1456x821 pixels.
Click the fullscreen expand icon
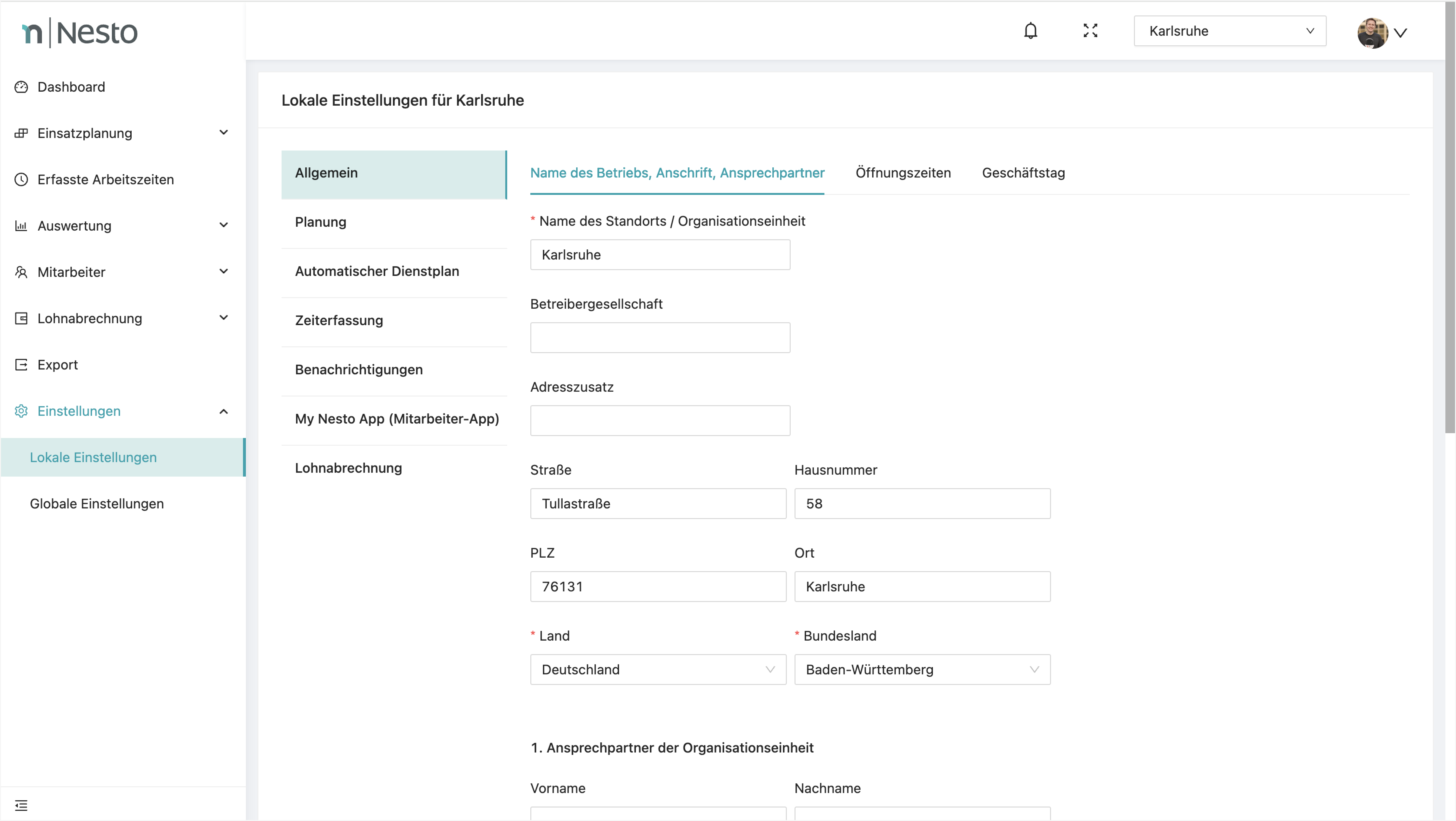1090,31
